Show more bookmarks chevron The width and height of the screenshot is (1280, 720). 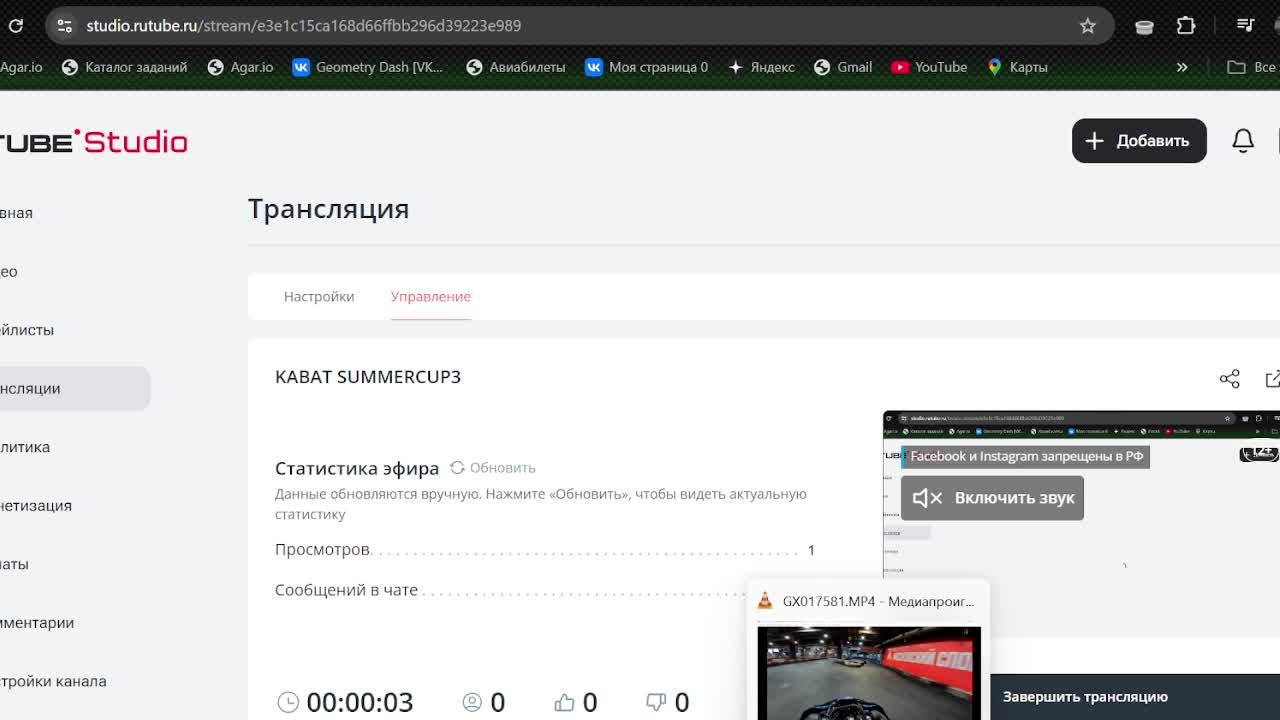[x=1182, y=67]
